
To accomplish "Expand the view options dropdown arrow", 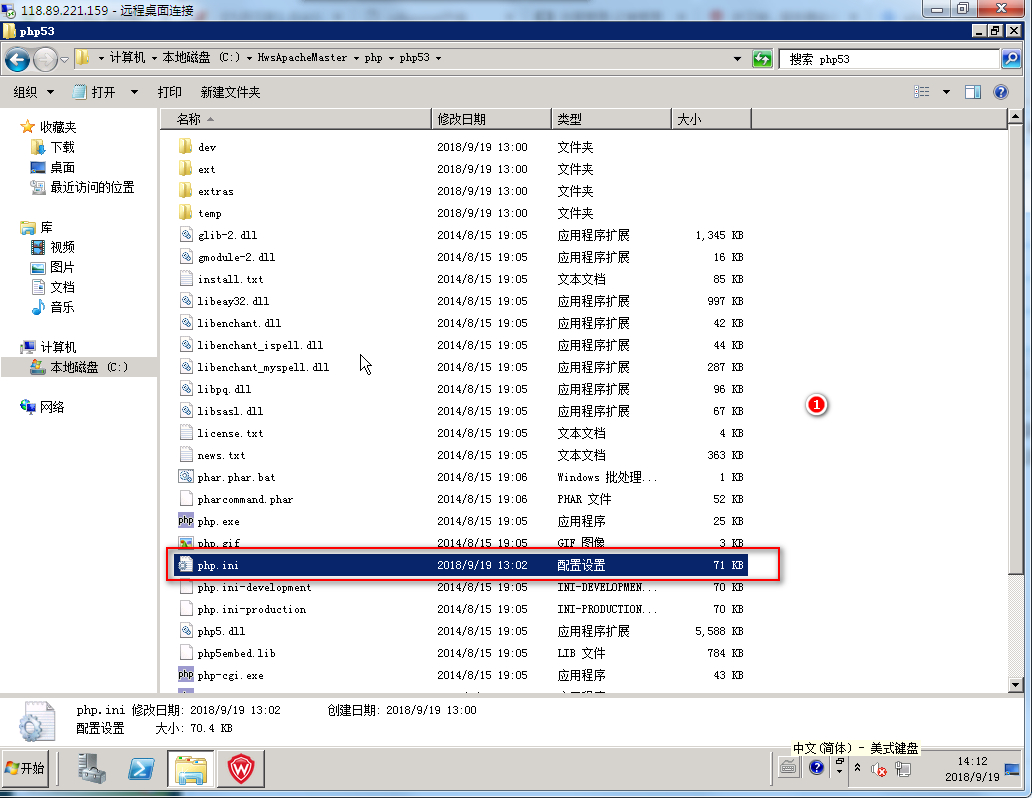I will pyautogui.click(x=946, y=92).
